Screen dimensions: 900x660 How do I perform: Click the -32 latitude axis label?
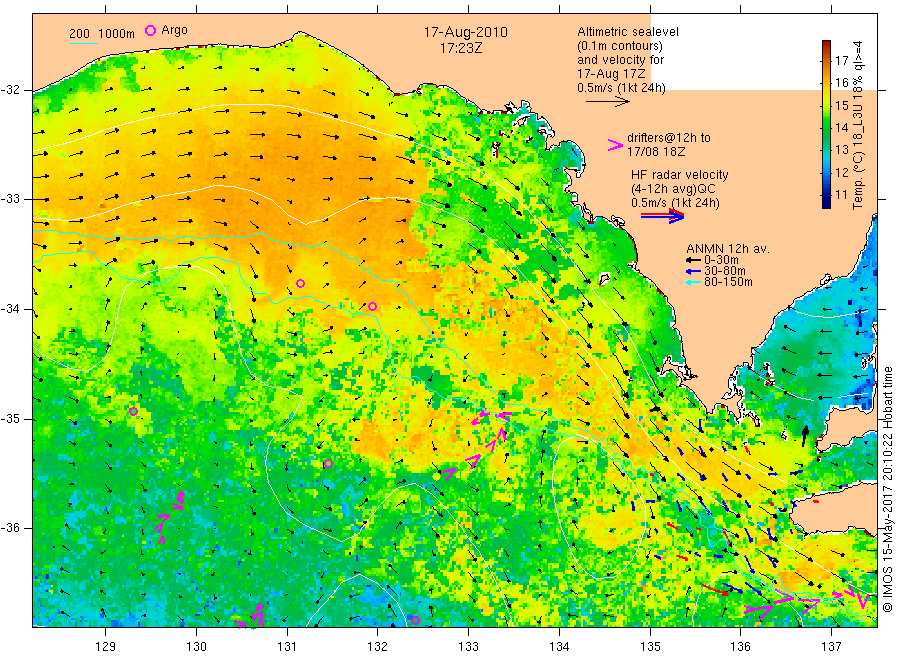(11, 90)
